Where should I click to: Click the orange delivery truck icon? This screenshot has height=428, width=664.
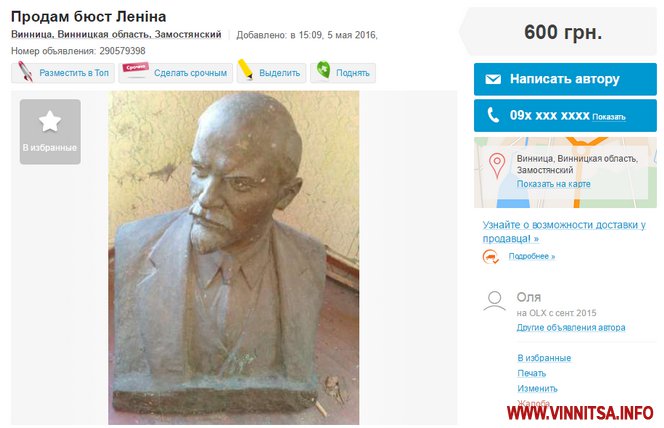[x=491, y=257]
